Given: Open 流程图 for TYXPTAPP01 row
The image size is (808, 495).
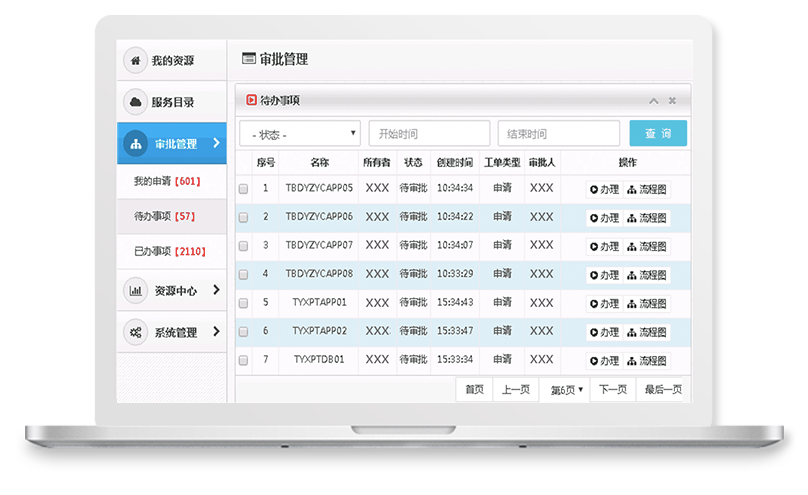Looking at the screenshot, I should click(647, 303).
